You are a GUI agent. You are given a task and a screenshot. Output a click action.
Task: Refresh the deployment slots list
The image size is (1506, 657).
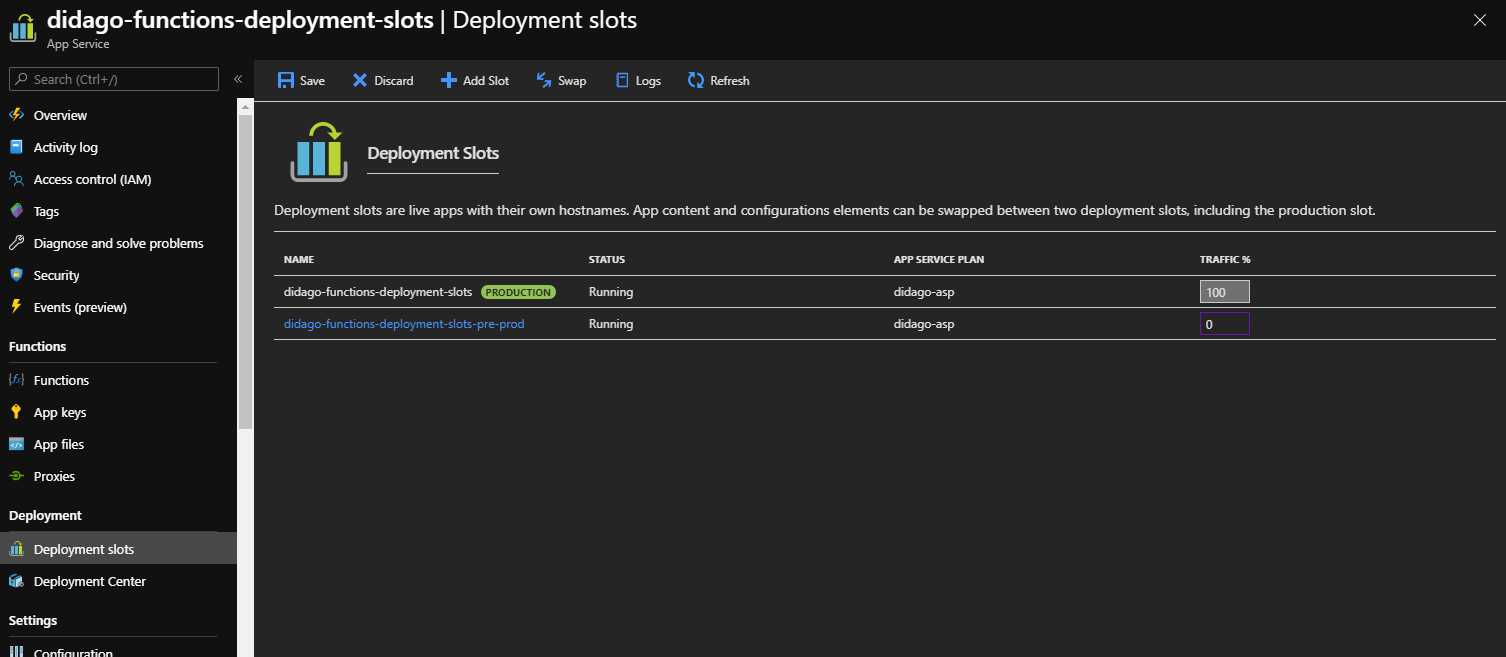click(718, 80)
